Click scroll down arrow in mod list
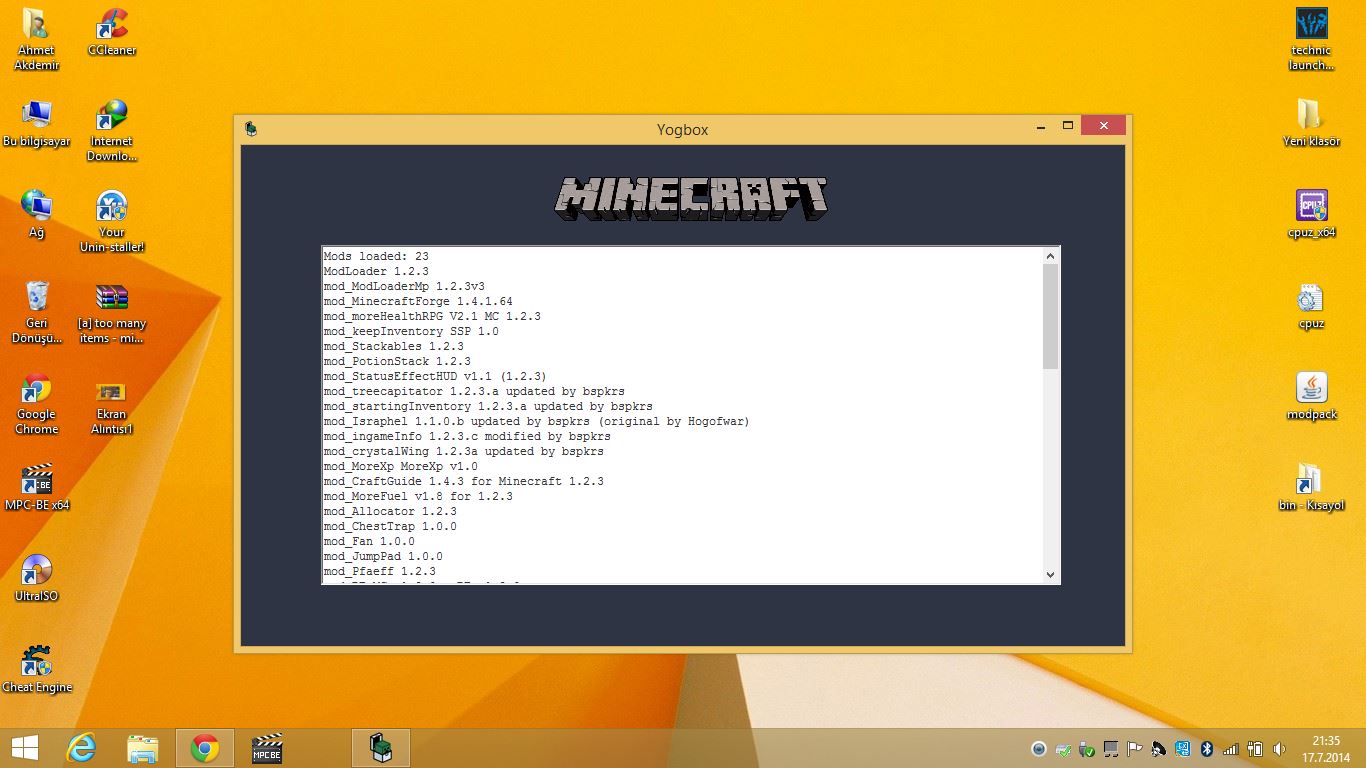This screenshot has width=1366, height=768. click(1050, 575)
